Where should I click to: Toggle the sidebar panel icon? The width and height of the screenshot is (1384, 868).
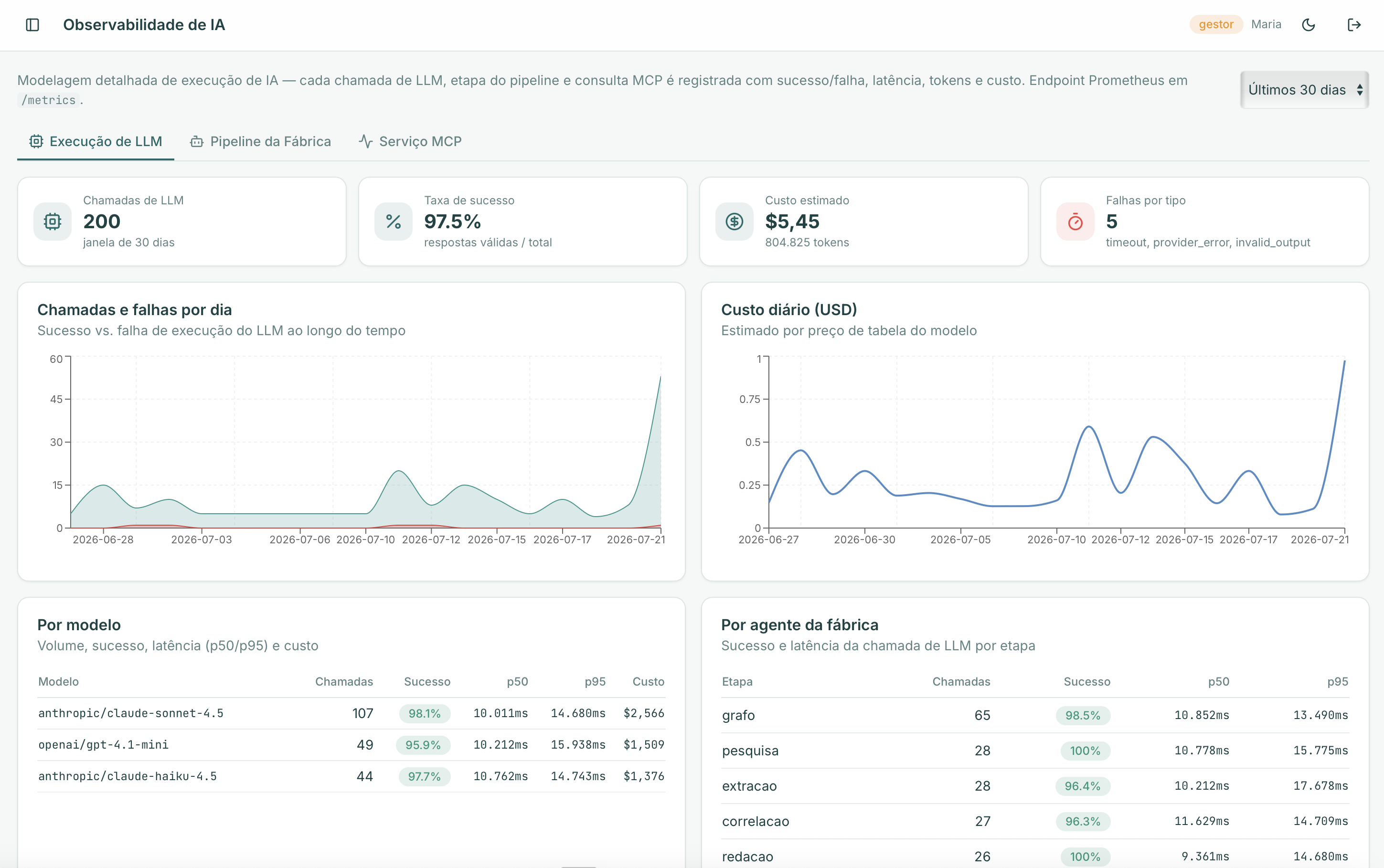click(x=33, y=25)
